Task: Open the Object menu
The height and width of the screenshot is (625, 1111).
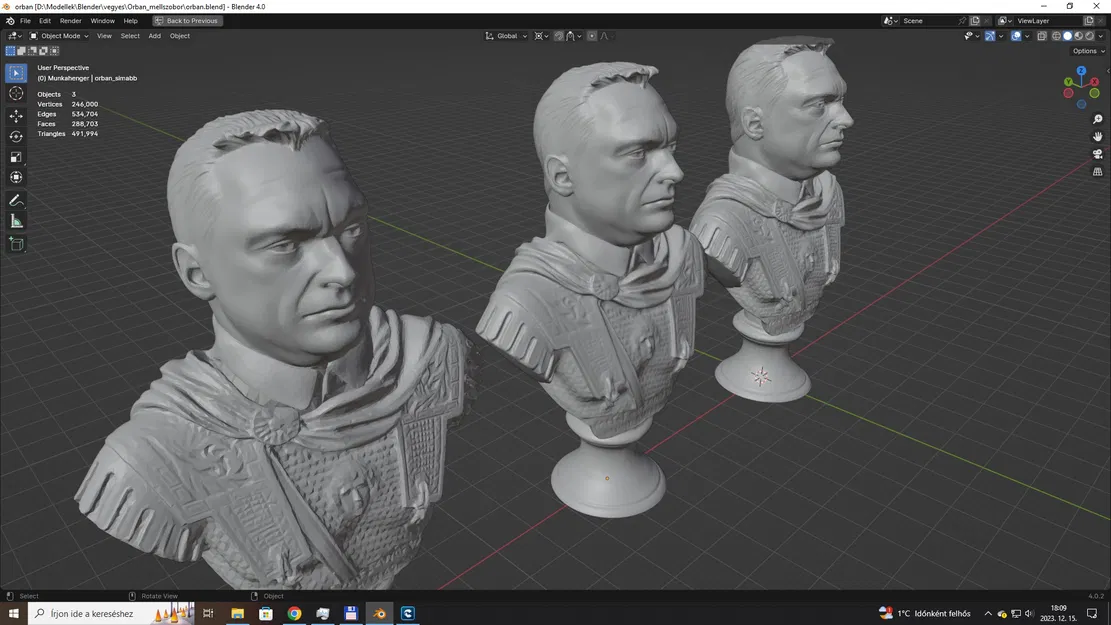Action: (180, 36)
